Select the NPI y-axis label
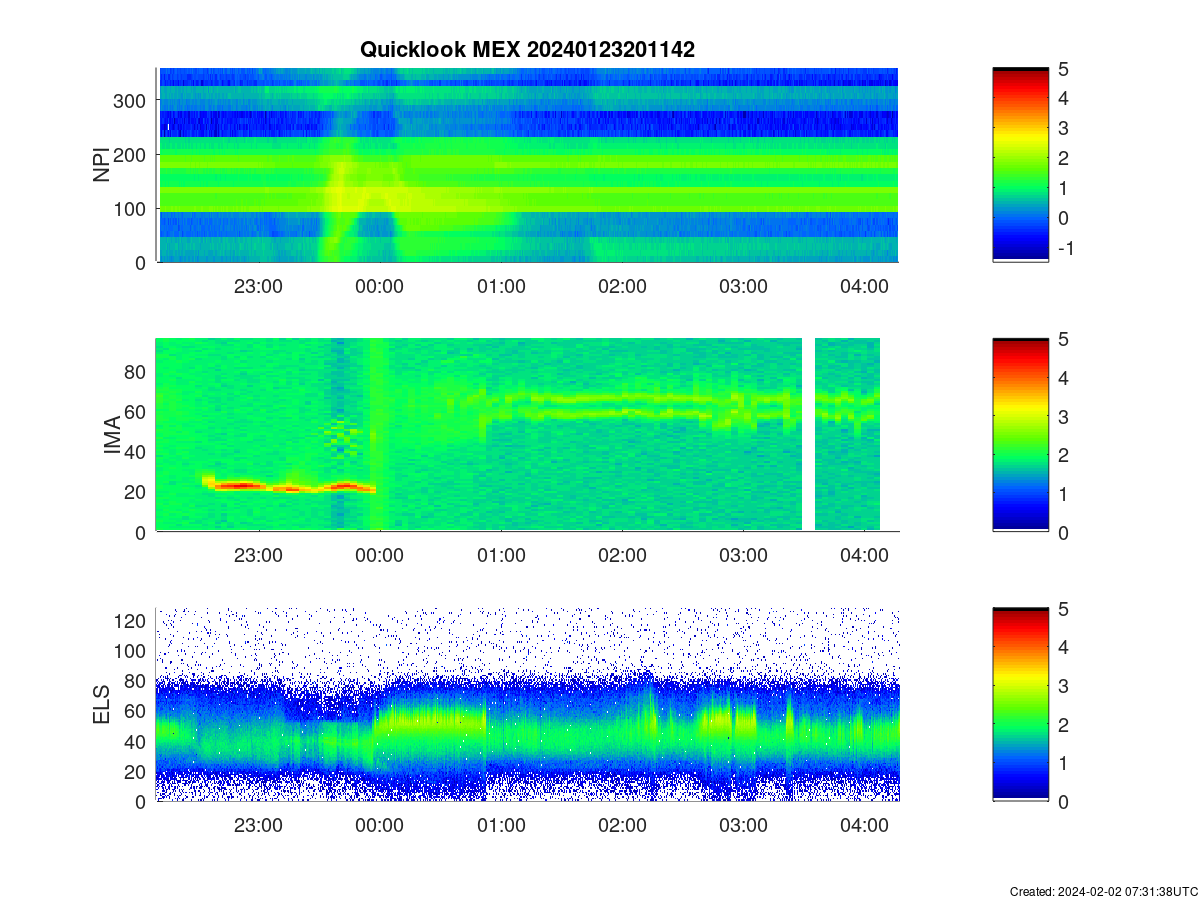1200x900 pixels. pyautogui.click(x=101, y=165)
